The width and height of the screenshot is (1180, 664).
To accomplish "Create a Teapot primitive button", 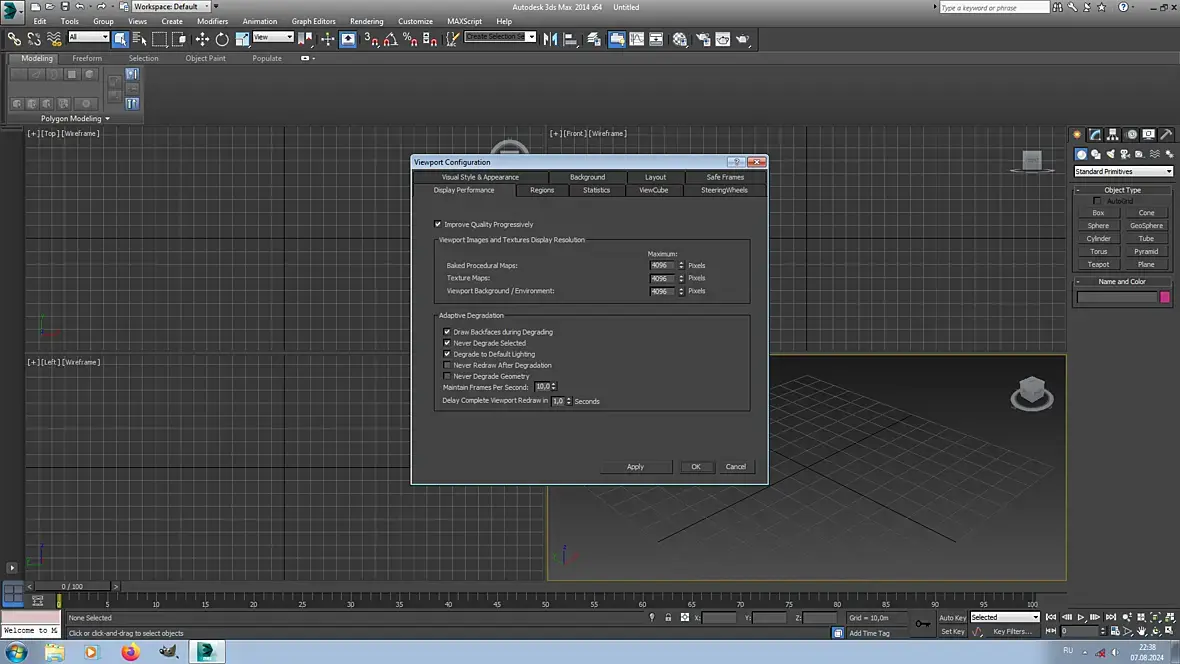I will tap(1098, 264).
